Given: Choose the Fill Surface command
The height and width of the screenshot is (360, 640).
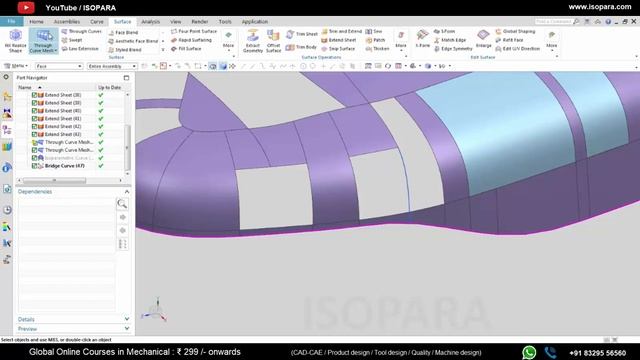Looking at the screenshot, I should pyautogui.click(x=186, y=49).
